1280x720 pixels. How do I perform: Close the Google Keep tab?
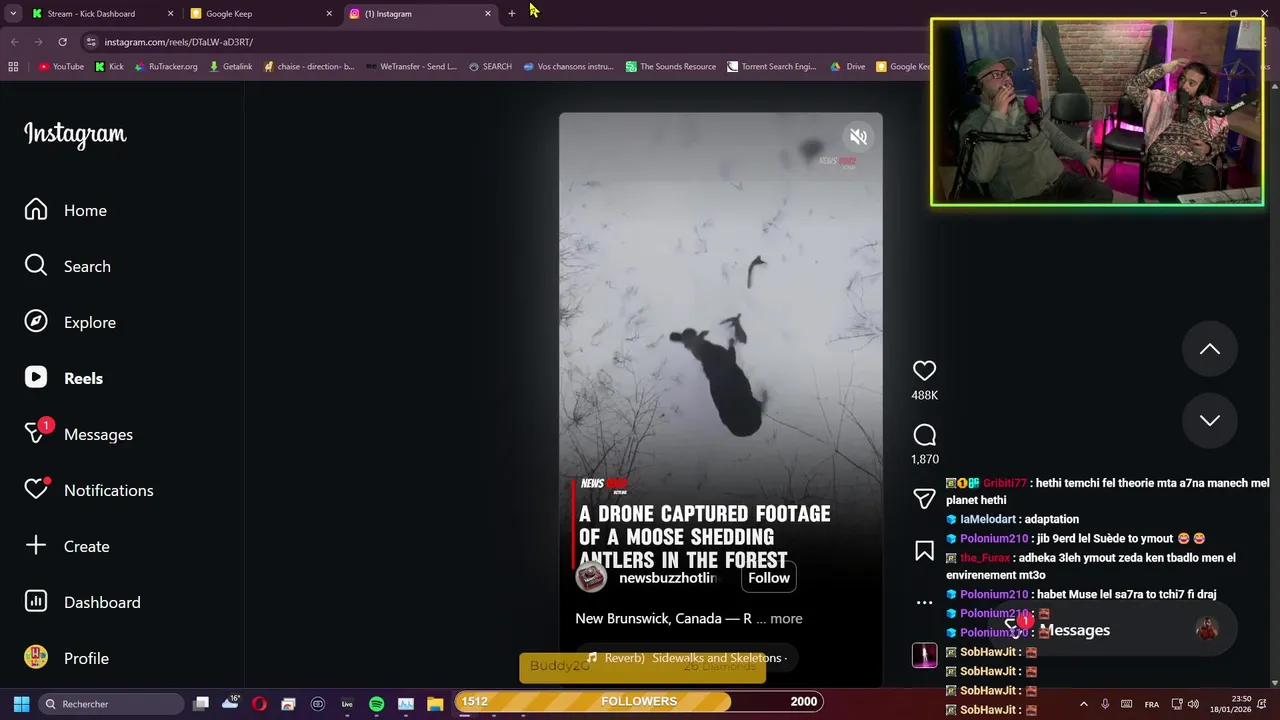(x=329, y=14)
